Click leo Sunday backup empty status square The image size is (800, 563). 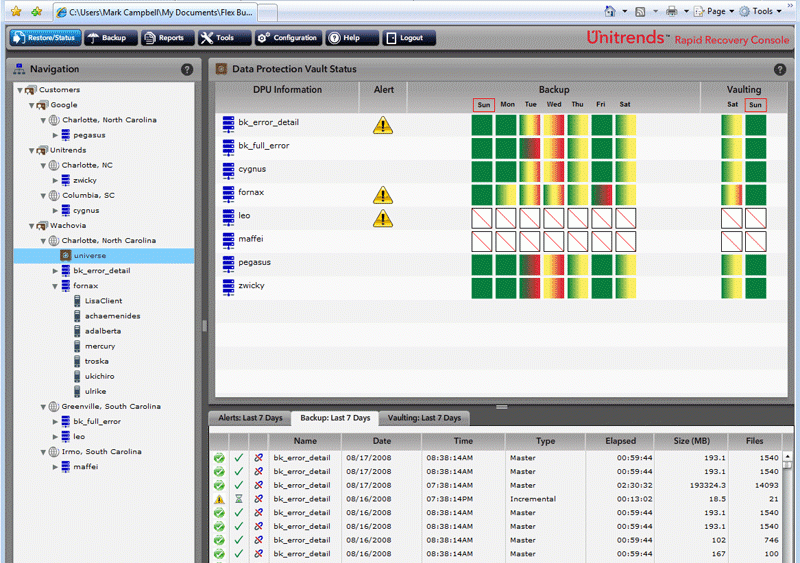[482, 218]
